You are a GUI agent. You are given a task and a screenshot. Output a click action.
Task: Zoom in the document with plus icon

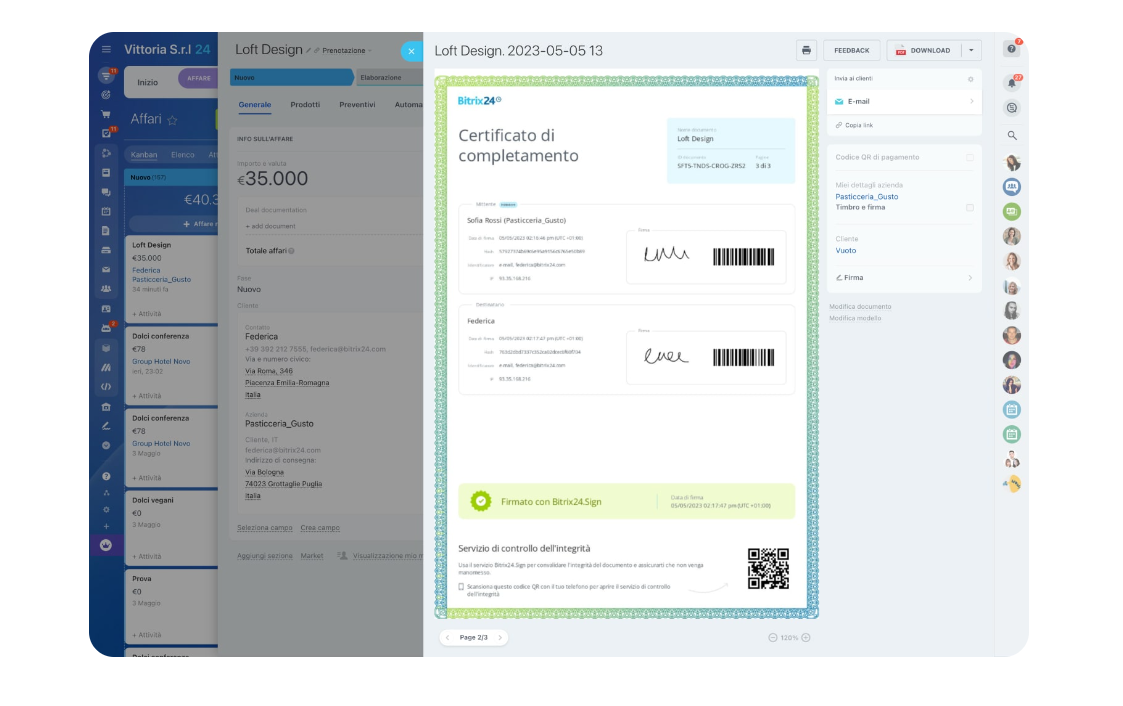pos(806,637)
